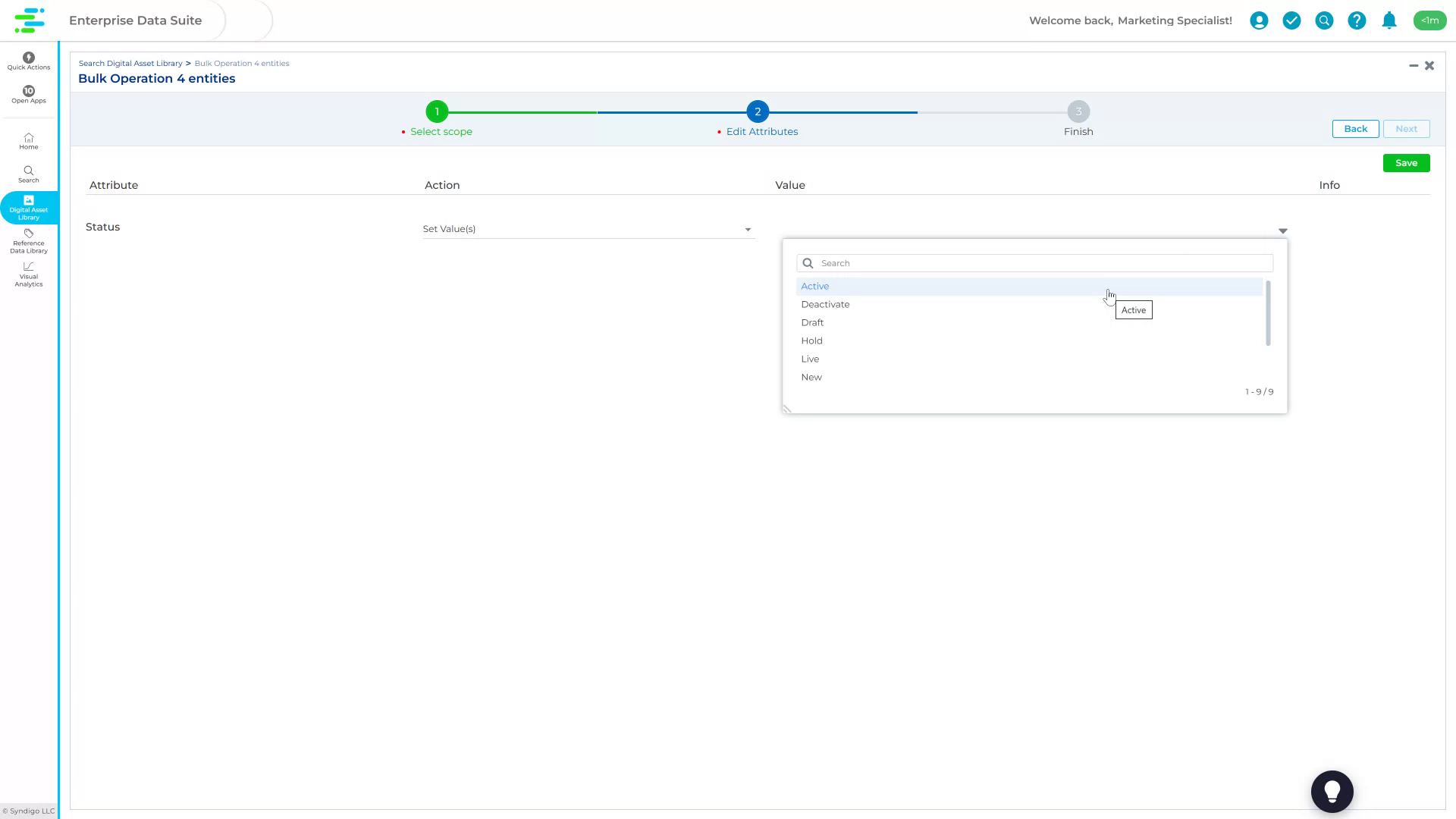Open Search from the sidebar

click(x=28, y=174)
